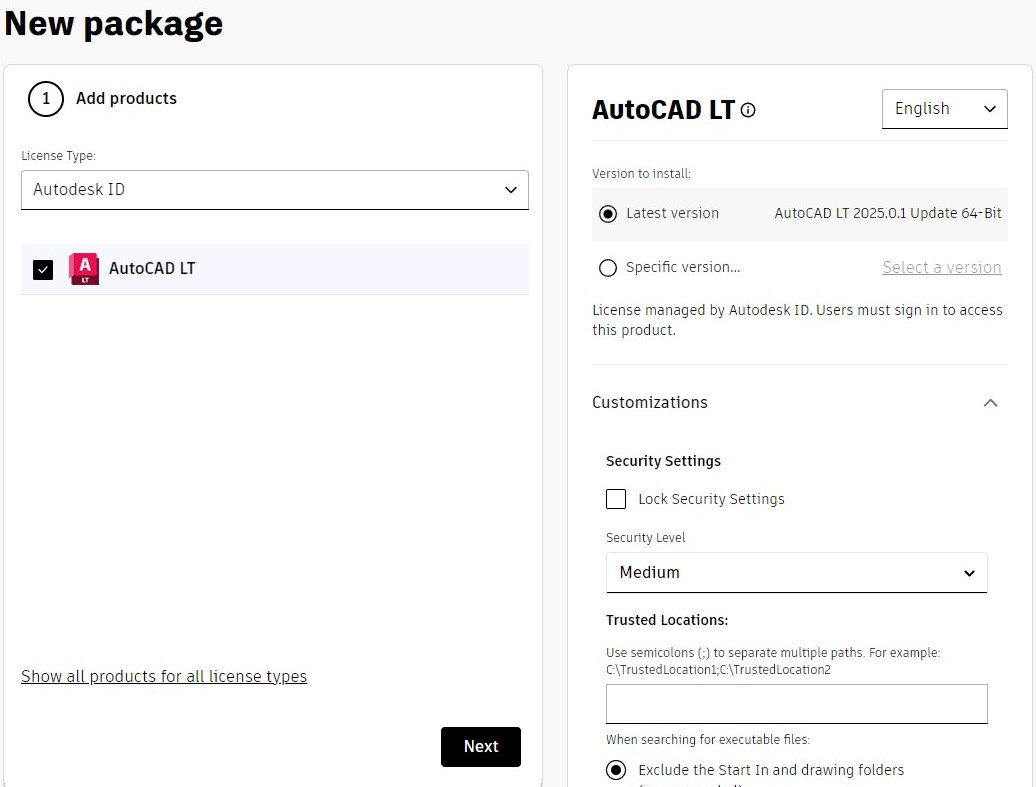Collapse the Customizations section chevron
This screenshot has width=1036, height=787.
point(990,403)
